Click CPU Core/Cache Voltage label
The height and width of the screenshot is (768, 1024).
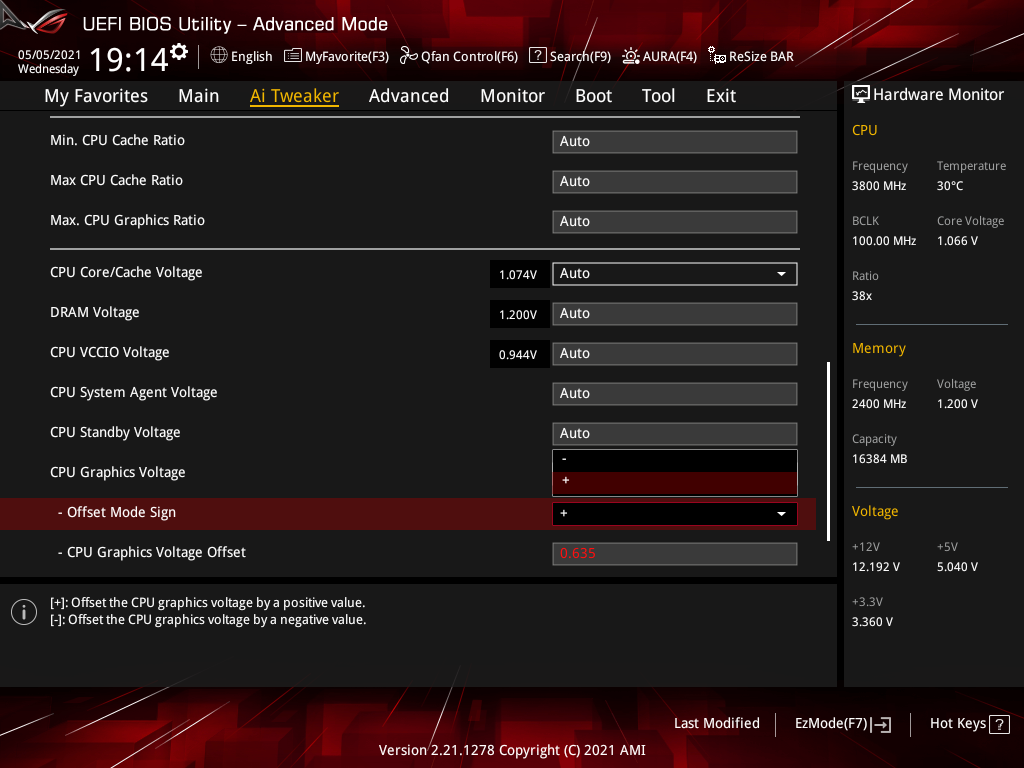pos(126,272)
